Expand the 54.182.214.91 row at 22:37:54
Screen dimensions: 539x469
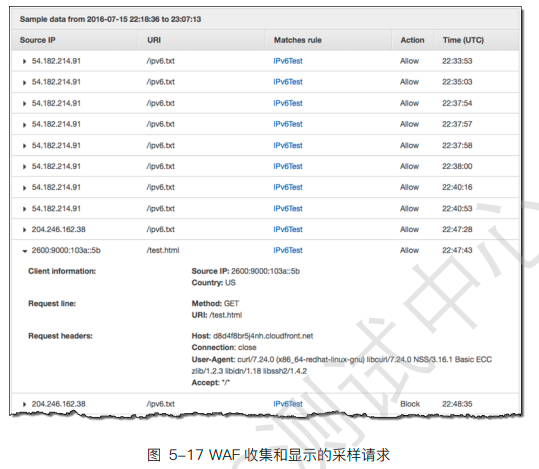pyautogui.click(x=24, y=104)
